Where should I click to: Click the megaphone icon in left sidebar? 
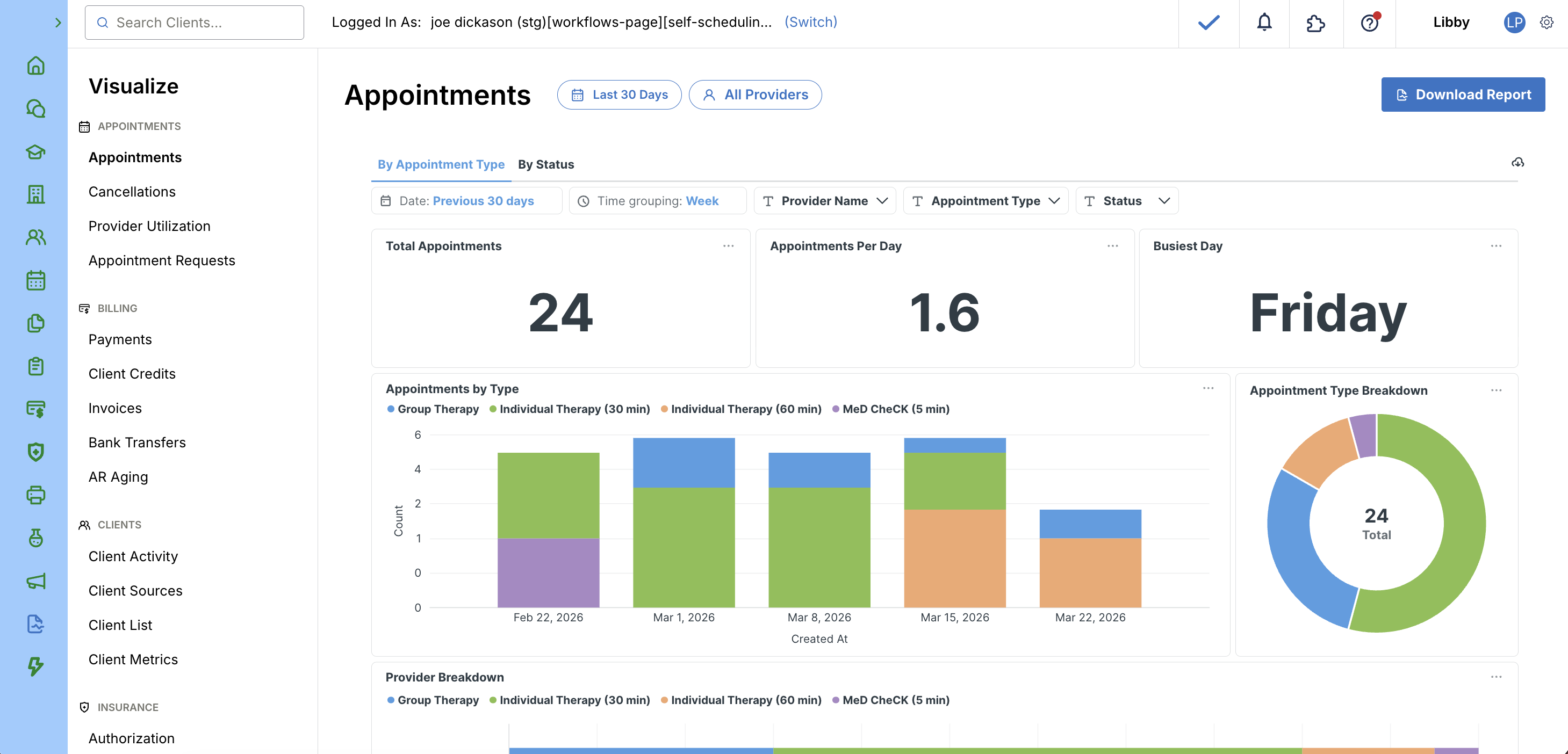coord(35,581)
